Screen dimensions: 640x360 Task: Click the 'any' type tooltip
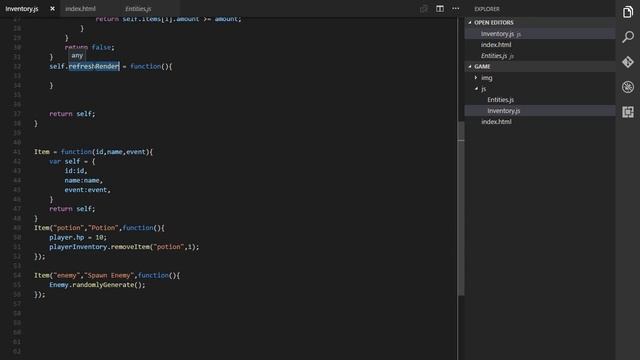(x=77, y=56)
